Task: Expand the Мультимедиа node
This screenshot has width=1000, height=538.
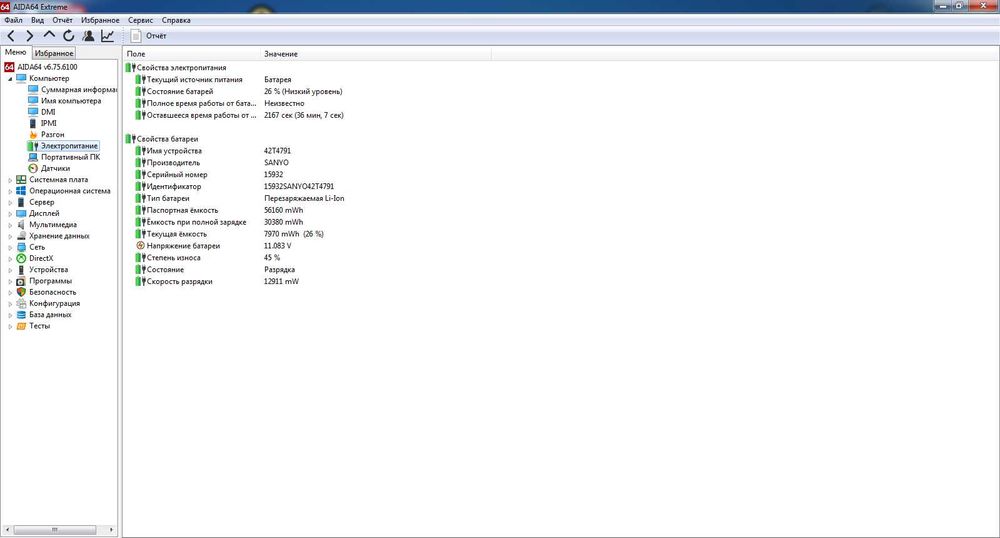Action: pos(10,225)
